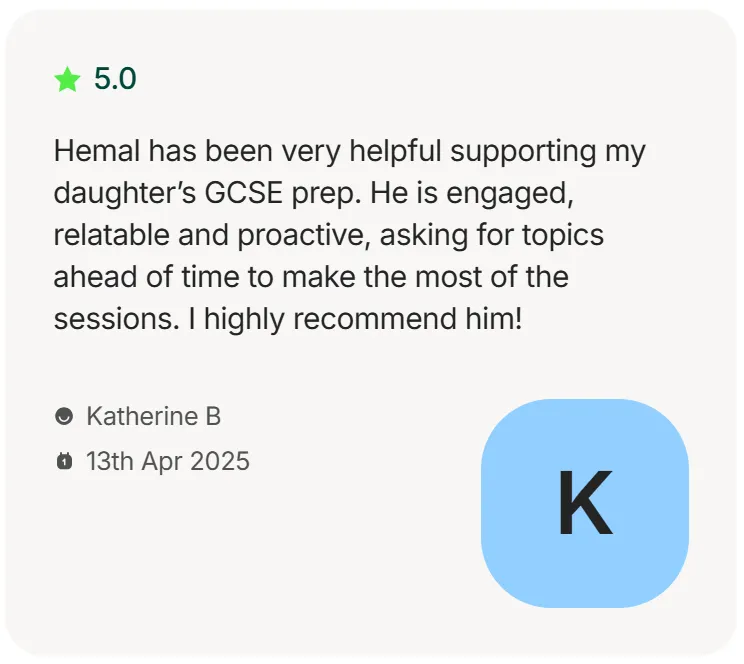This screenshot has height=664, width=744.
Task: Click the calendar icon beside the date
Action: (x=64, y=461)
